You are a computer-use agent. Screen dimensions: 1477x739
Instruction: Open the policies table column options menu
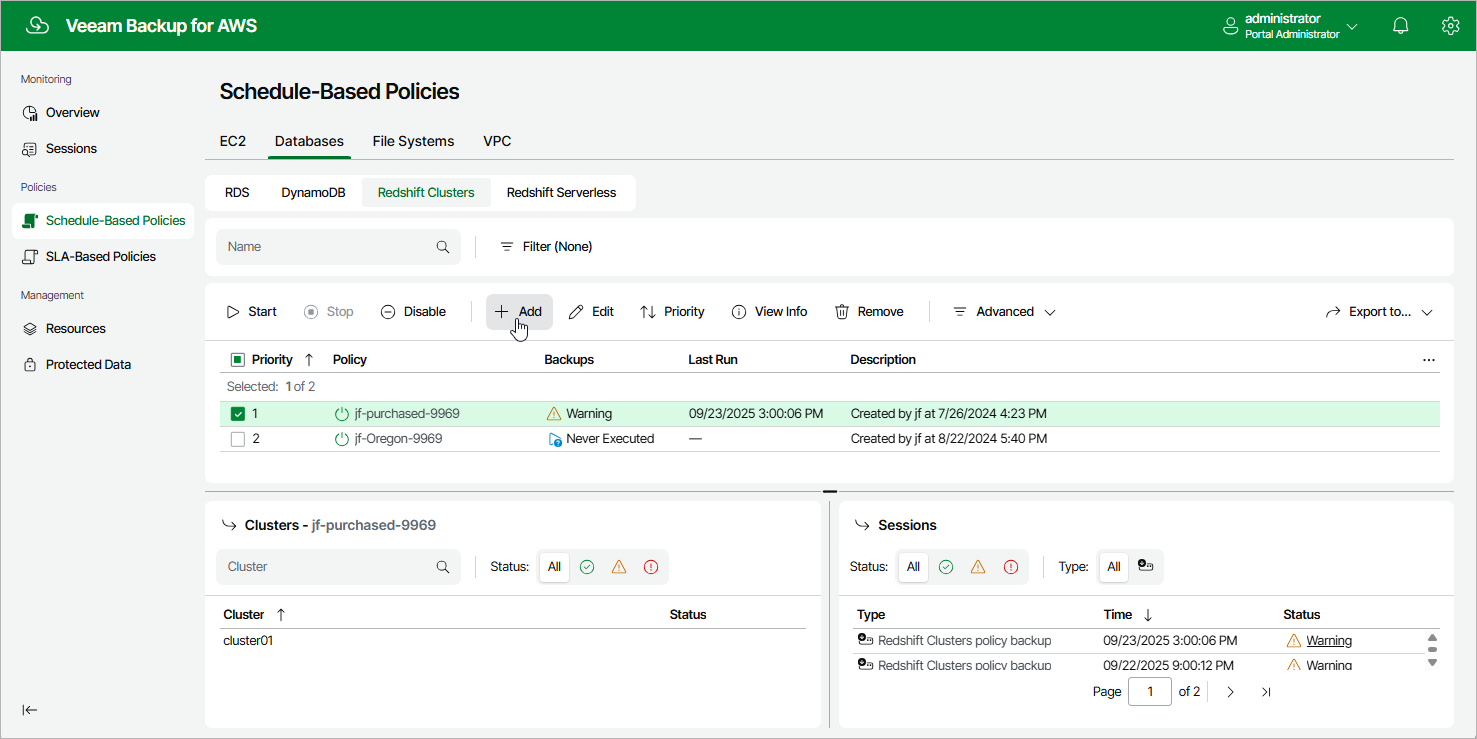click(1428, 360)
